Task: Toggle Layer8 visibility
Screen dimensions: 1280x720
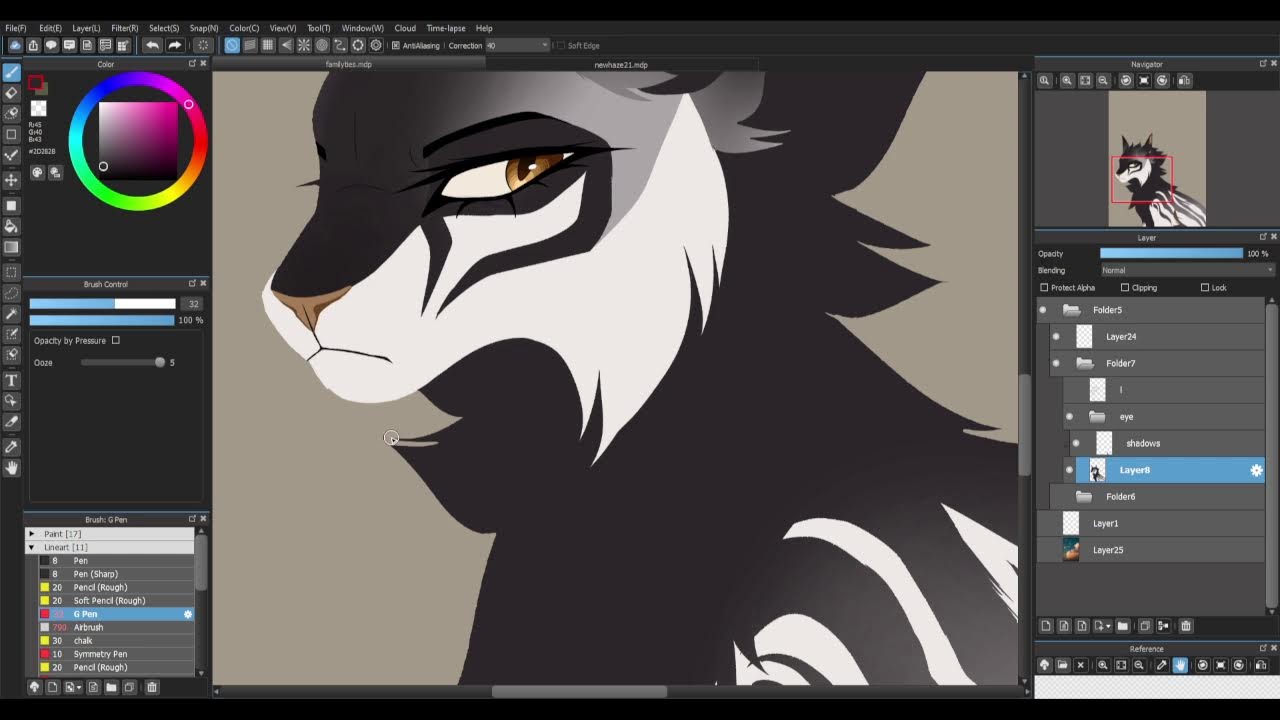Action: click(1069, 470)
